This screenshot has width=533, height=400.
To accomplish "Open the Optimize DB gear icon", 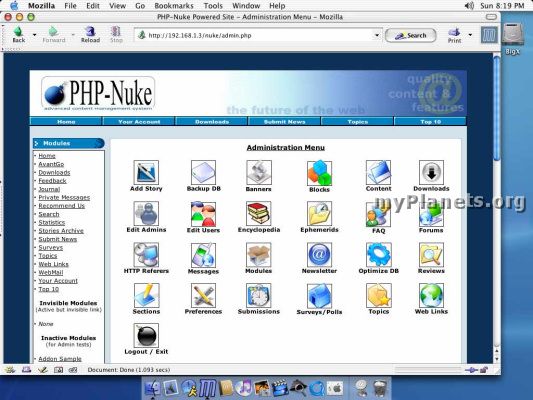I will (378, 255).
